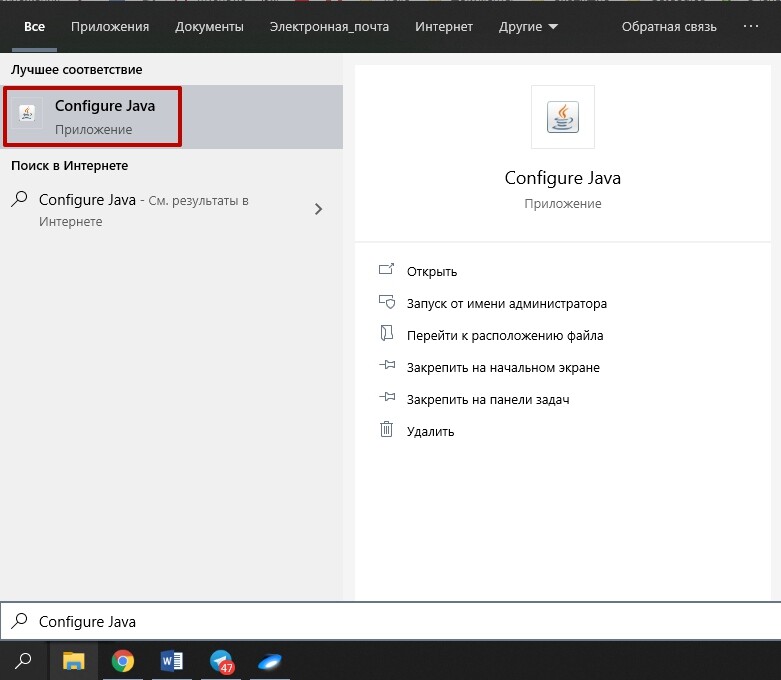This screenshot has height=680, width=781.
Task: Click the large Java icon in preview pane
Action: click(563, 117)
